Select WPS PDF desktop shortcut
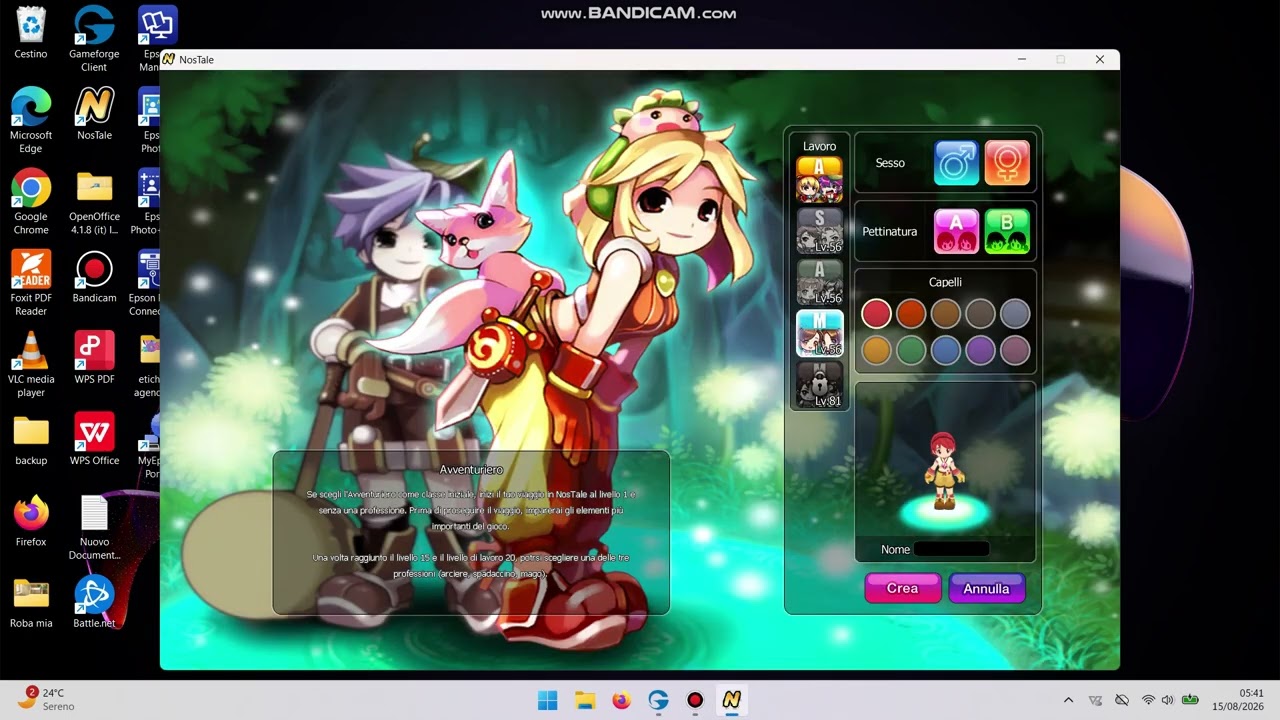Image resolution: width=1280 pixels, height=720 pixels. pyautogui.click(x=94, y=358)
